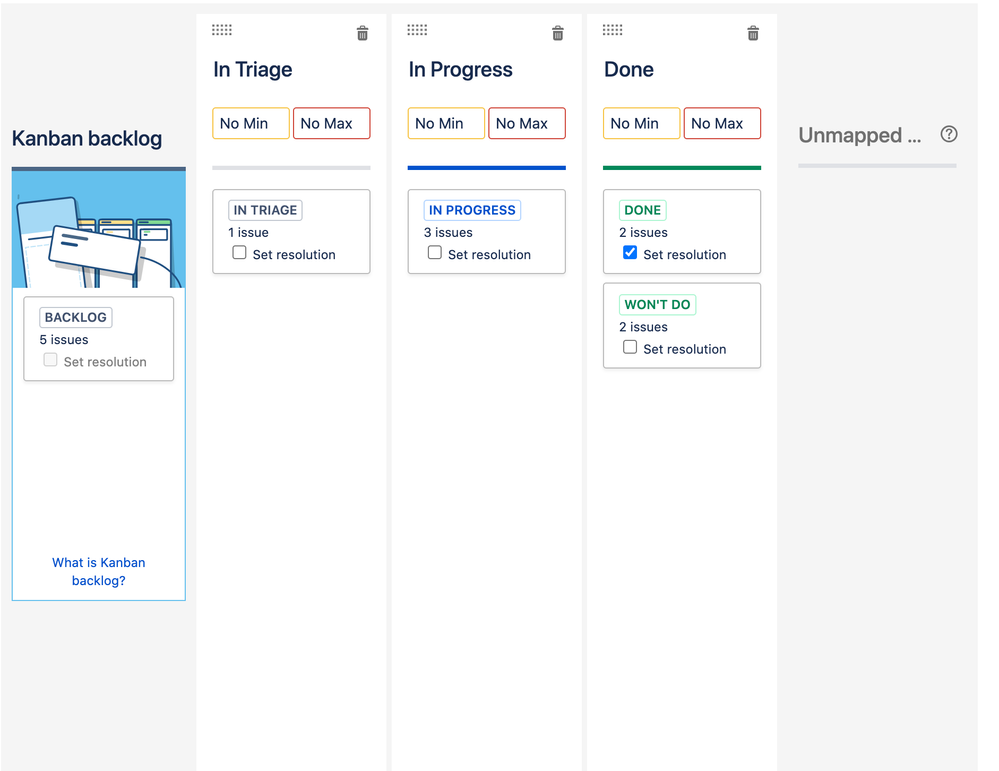Select the BACKLOG status card
Screen dimensions: 999x771
pyautogui.click(x=98, y=338)
